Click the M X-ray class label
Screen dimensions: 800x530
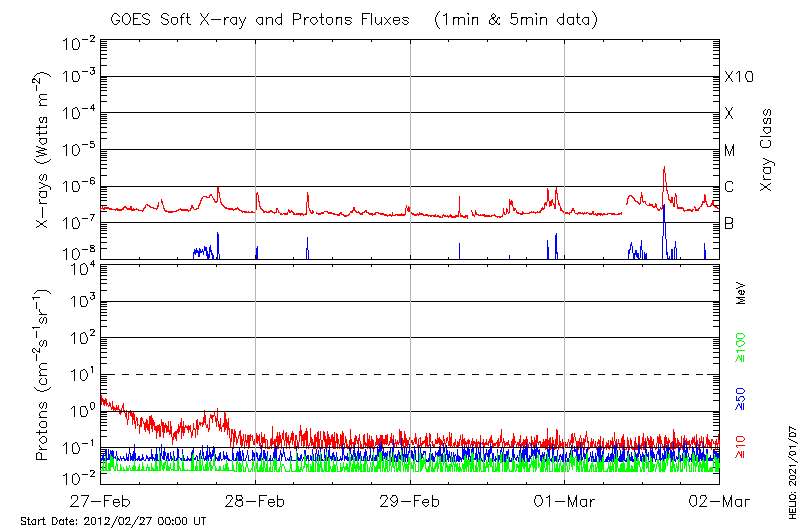click(x=730, y=151)
